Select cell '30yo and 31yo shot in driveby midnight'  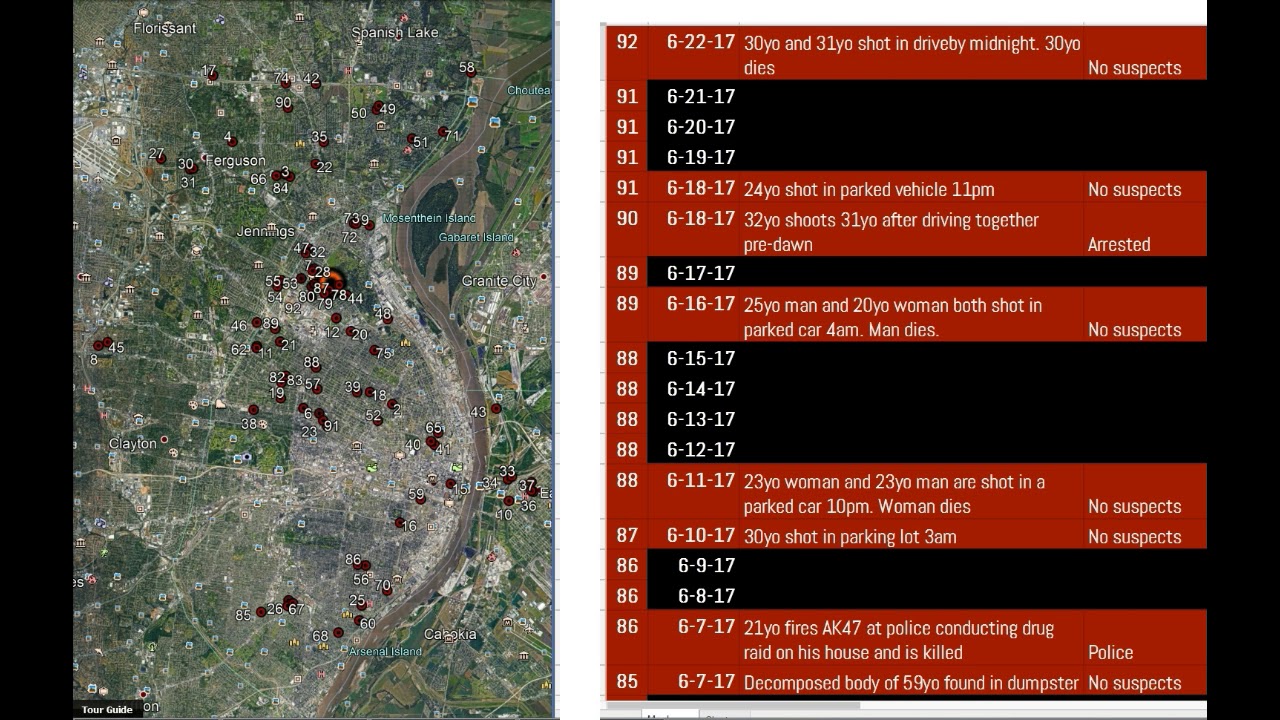click(x=911, y=54)
